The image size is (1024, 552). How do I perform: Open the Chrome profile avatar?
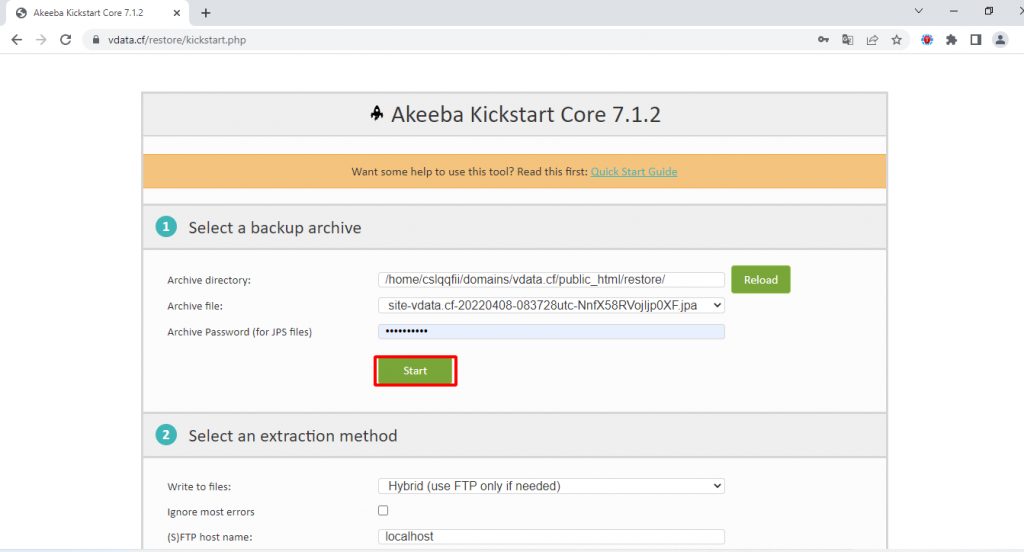click(x=1000, y=40)
